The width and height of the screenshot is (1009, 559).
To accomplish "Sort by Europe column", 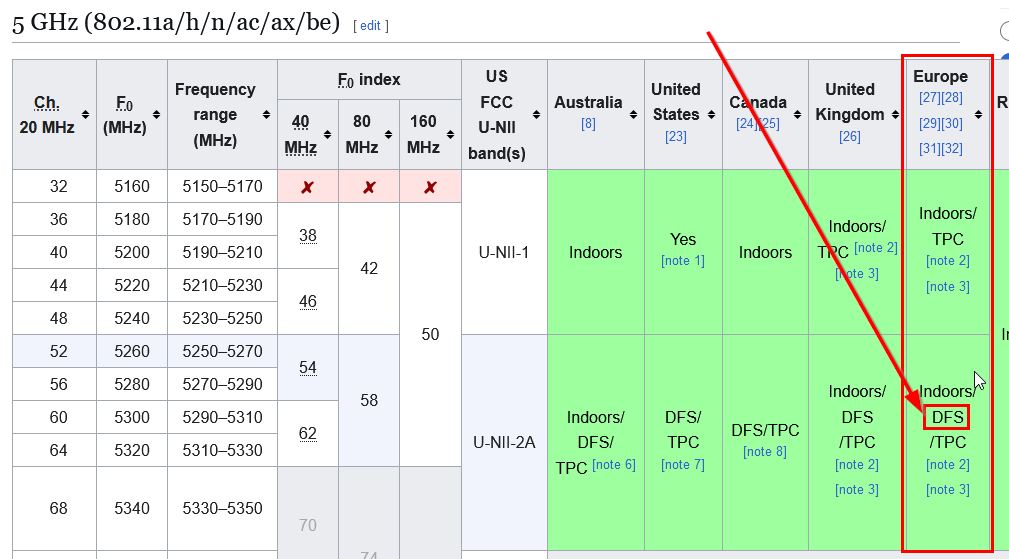I will coord(978,115).
